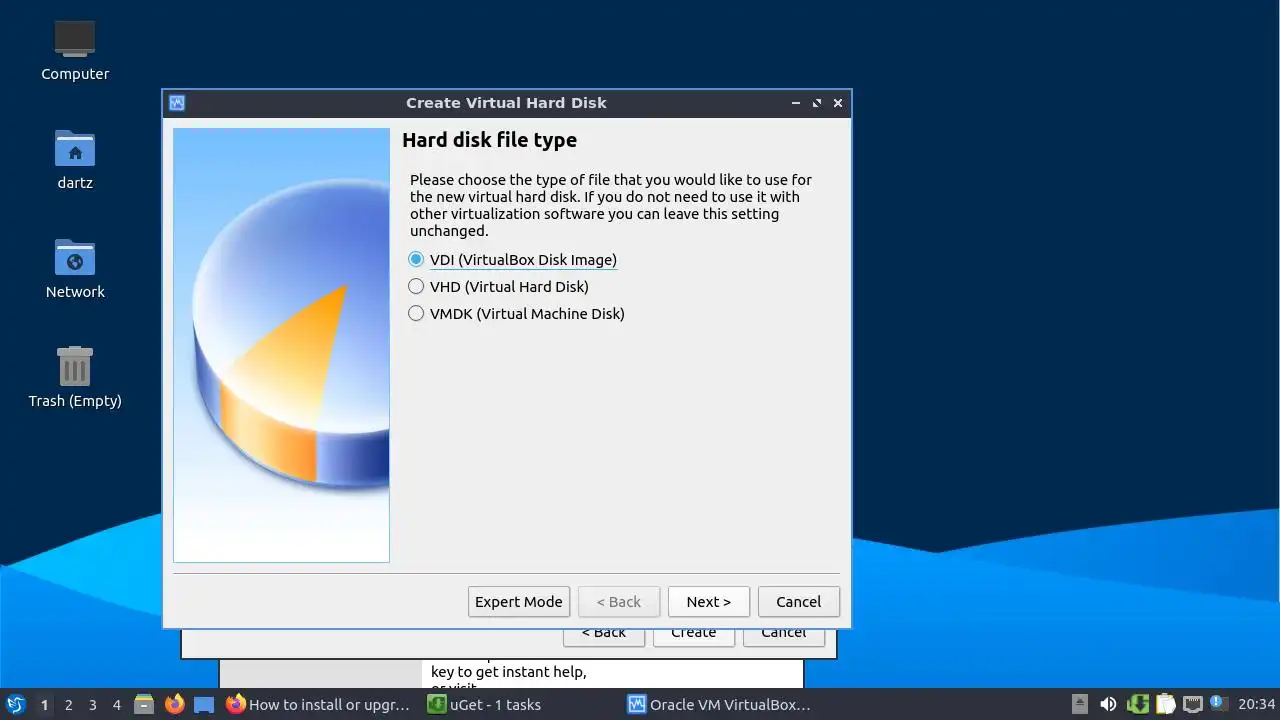The height and width of the screenshot is (720, 1280).
Task: Click the removable media eject tray icon
Action: (x=1079, y=704)
